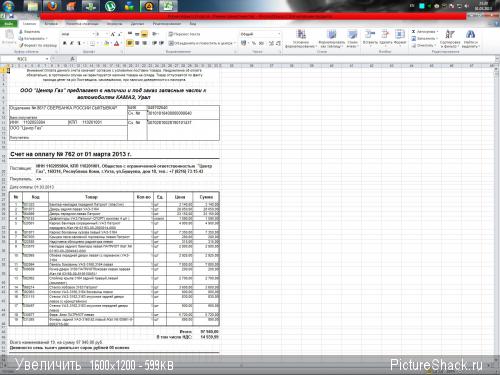Click the Name Box cell reference field
Viewport: 500px width, 375px height.
[23, 59]
